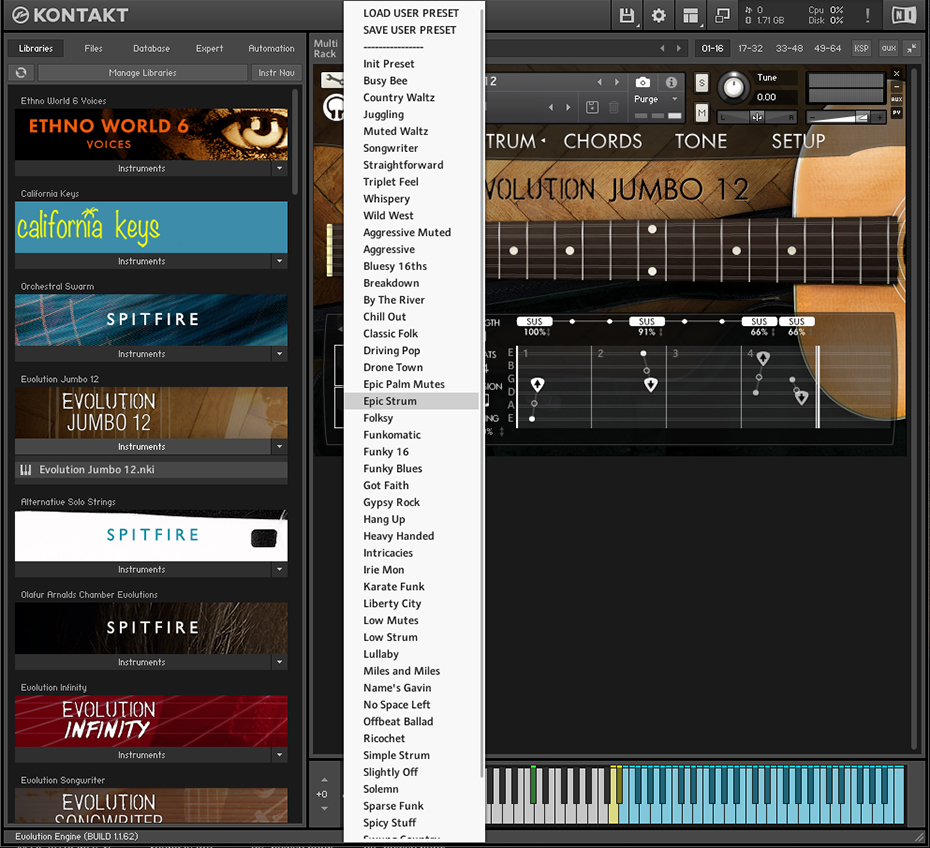
Task: Load Evolution Jumbo 12.nki instrument
Action: 151,470
